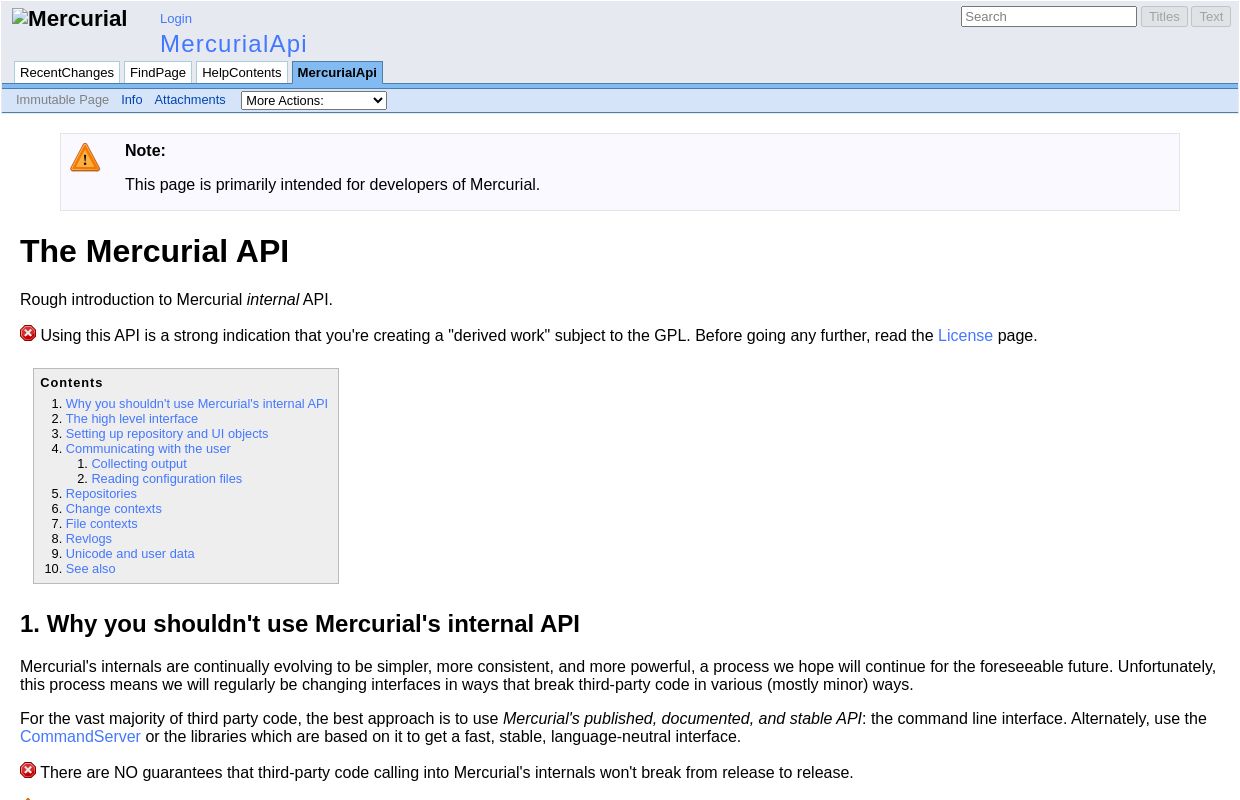Click the Contents heading in table of contents
Screen dimensions: 1240x800
point(72,383)
